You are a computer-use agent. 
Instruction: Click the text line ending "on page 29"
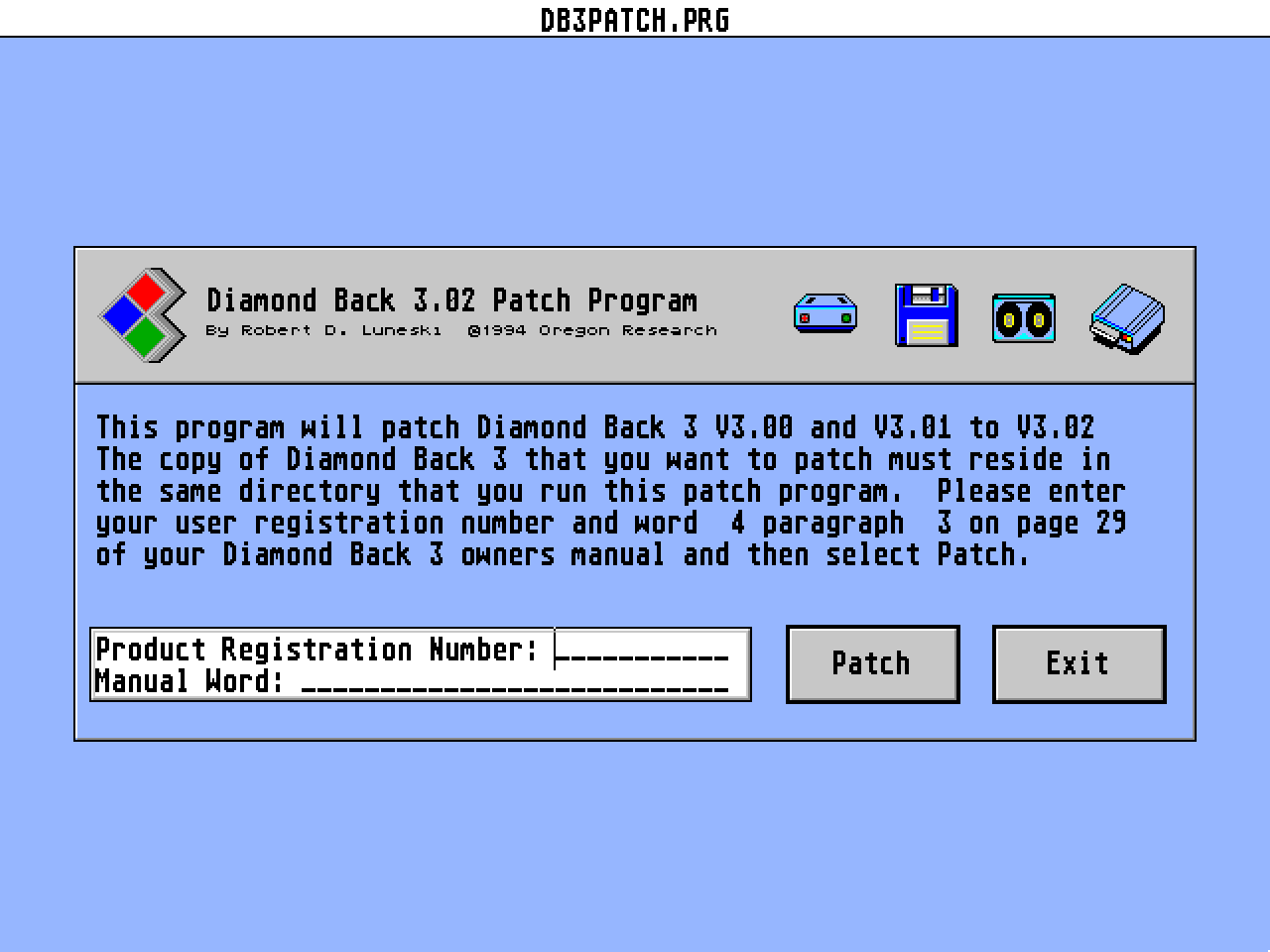(x=611, y=523)
